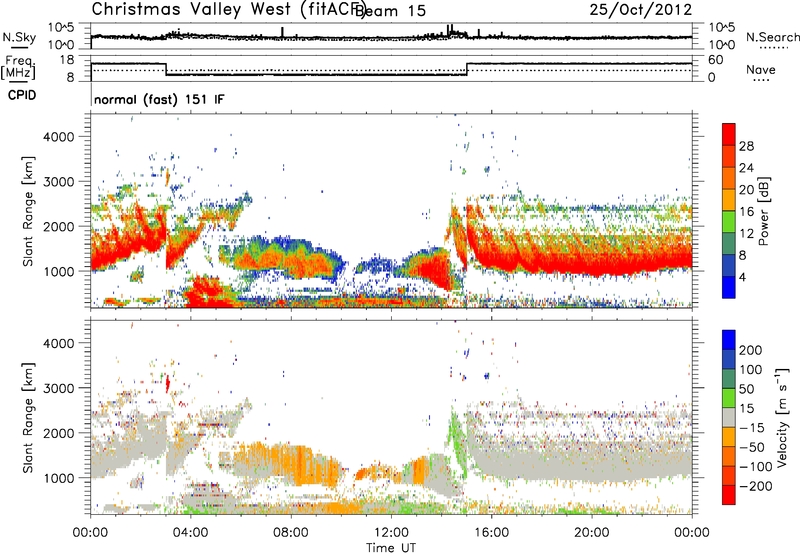Click the 'Christmas Valley West (fitACF)' title
This screenshot has width=800, height=554.
coord(228,10)
